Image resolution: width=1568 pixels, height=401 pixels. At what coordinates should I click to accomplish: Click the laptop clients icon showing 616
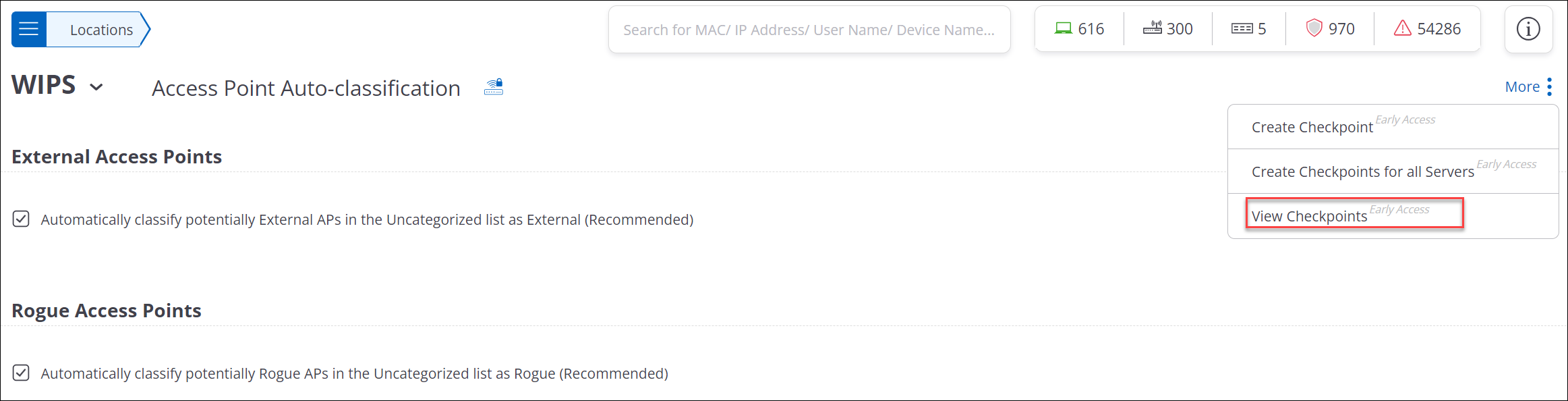coord(1064,28)
